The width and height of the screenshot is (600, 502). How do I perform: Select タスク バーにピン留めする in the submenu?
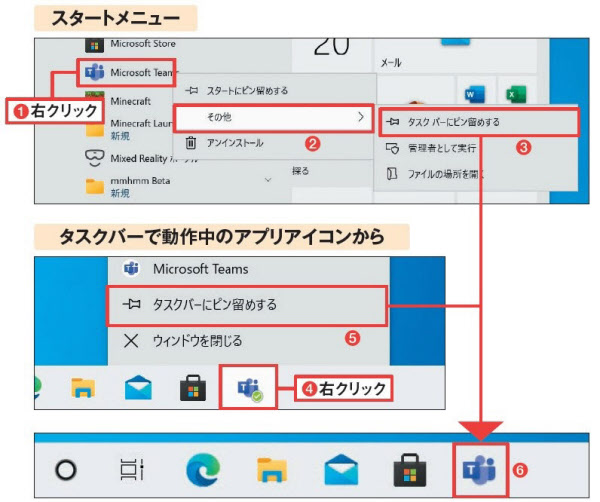coord(478,122)
